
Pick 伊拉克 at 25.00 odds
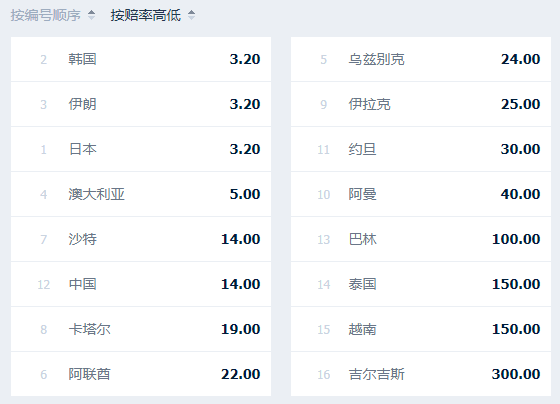[x=421, y=104]
